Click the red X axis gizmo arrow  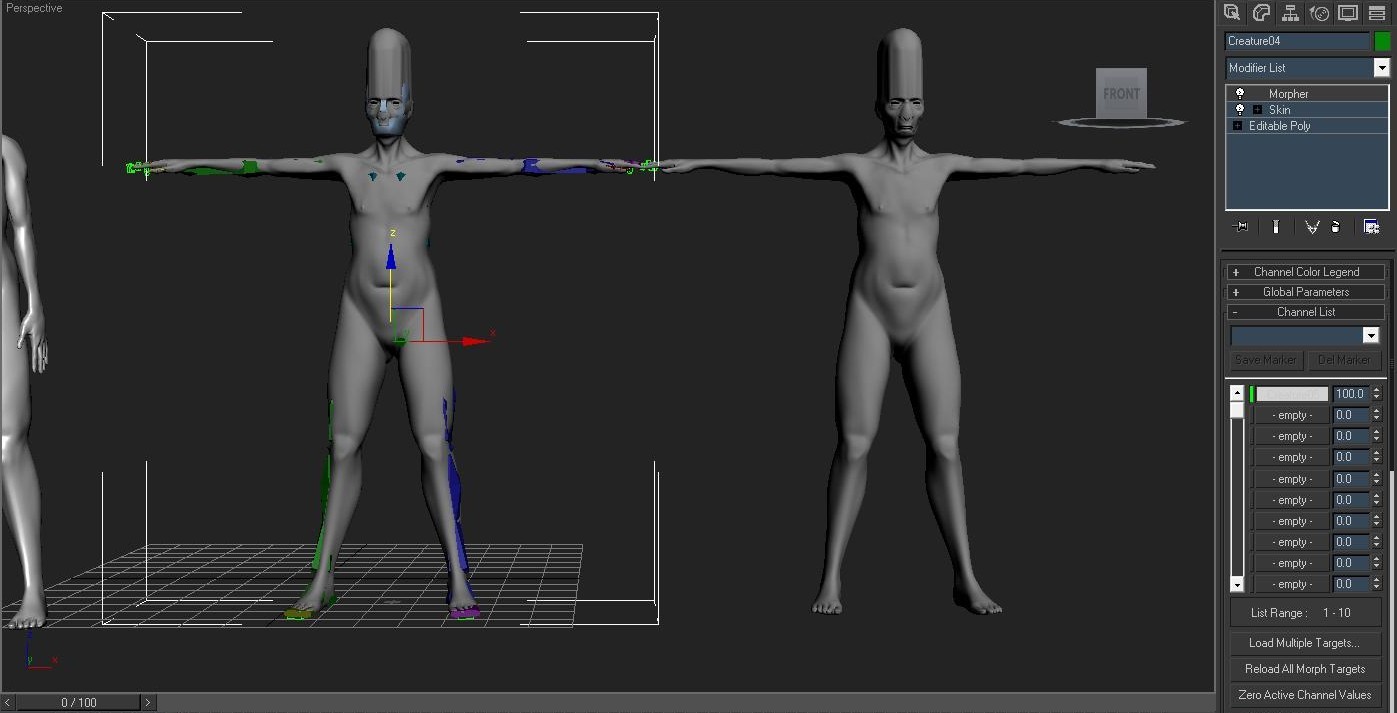(x=475, y=341)
